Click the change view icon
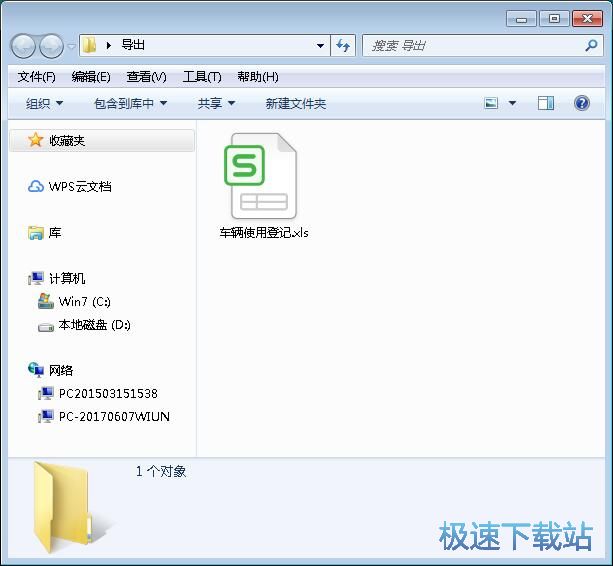Image resolution: width=613 pixels, height=566 pixels. click(491, 104)
